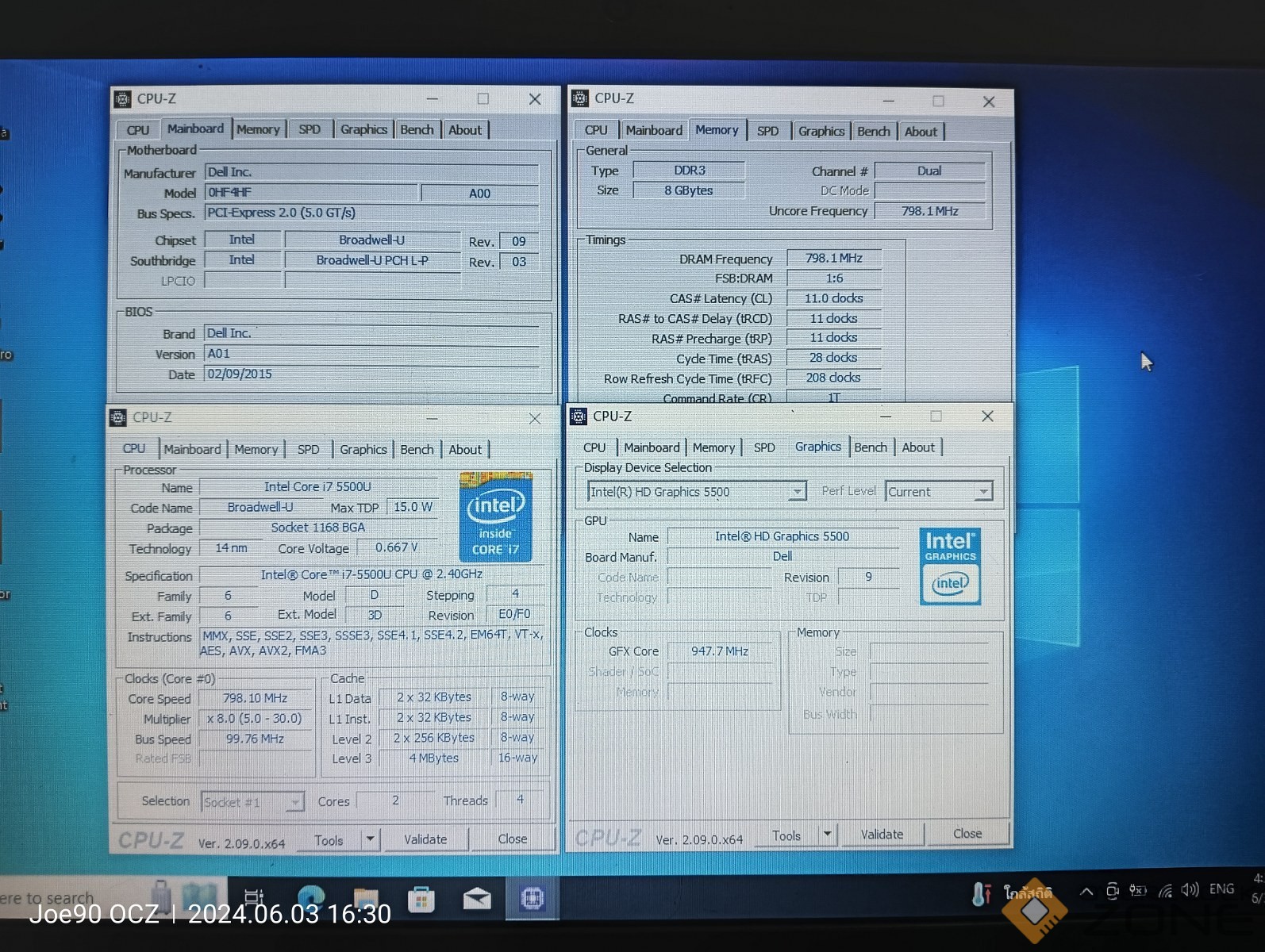Click Close in the Graphics window
The width and height of the screenshot is (1265, 952).
pyautogui.click(x=967, y=834)
